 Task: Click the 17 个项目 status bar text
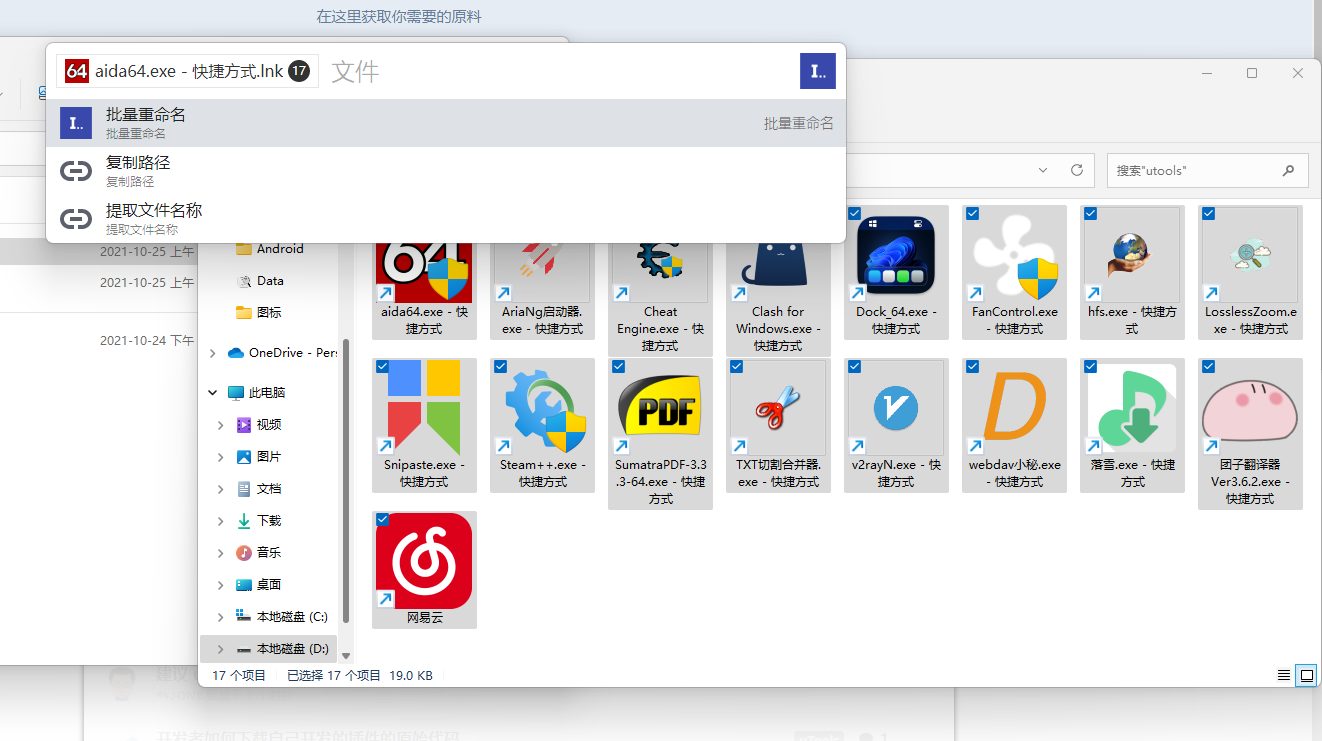[239, 676]
